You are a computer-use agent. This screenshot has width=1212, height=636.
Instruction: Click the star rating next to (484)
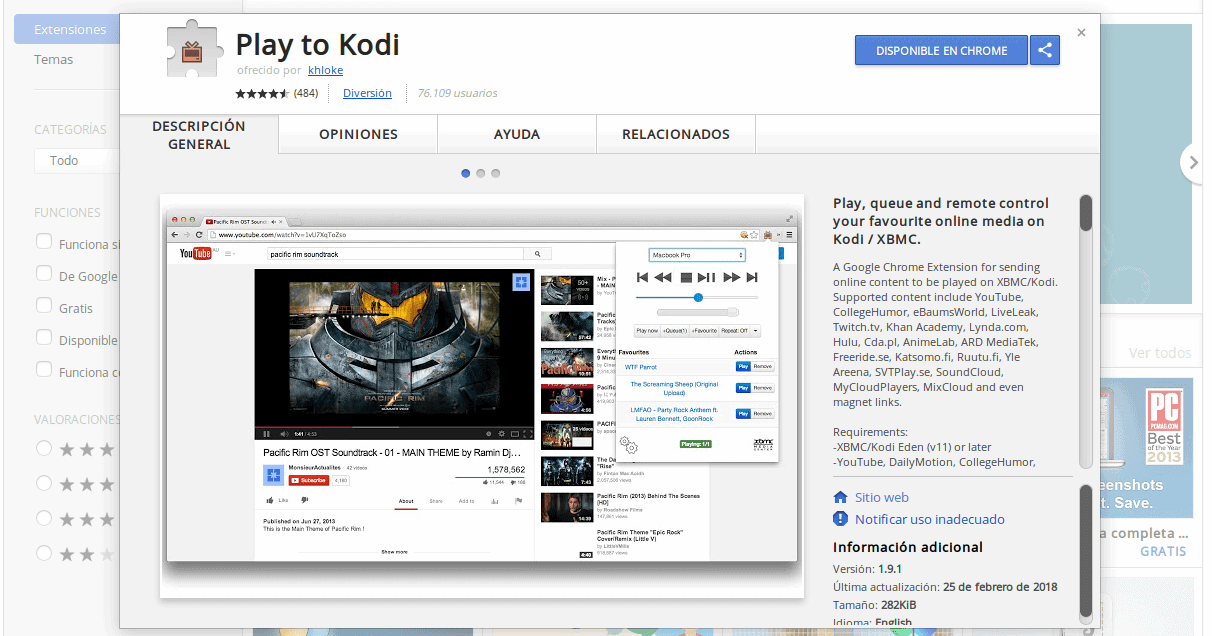pyautogui.click(x=262, y=94)
